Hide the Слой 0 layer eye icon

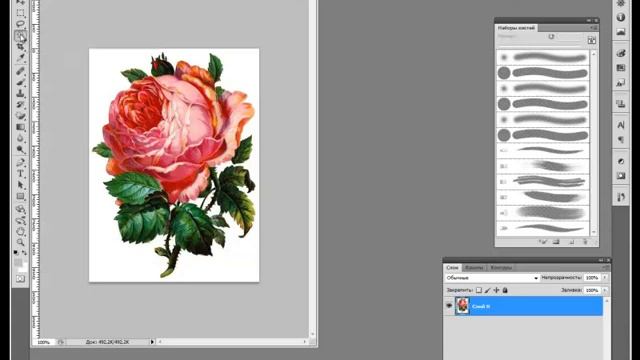[x=449, y=306]
